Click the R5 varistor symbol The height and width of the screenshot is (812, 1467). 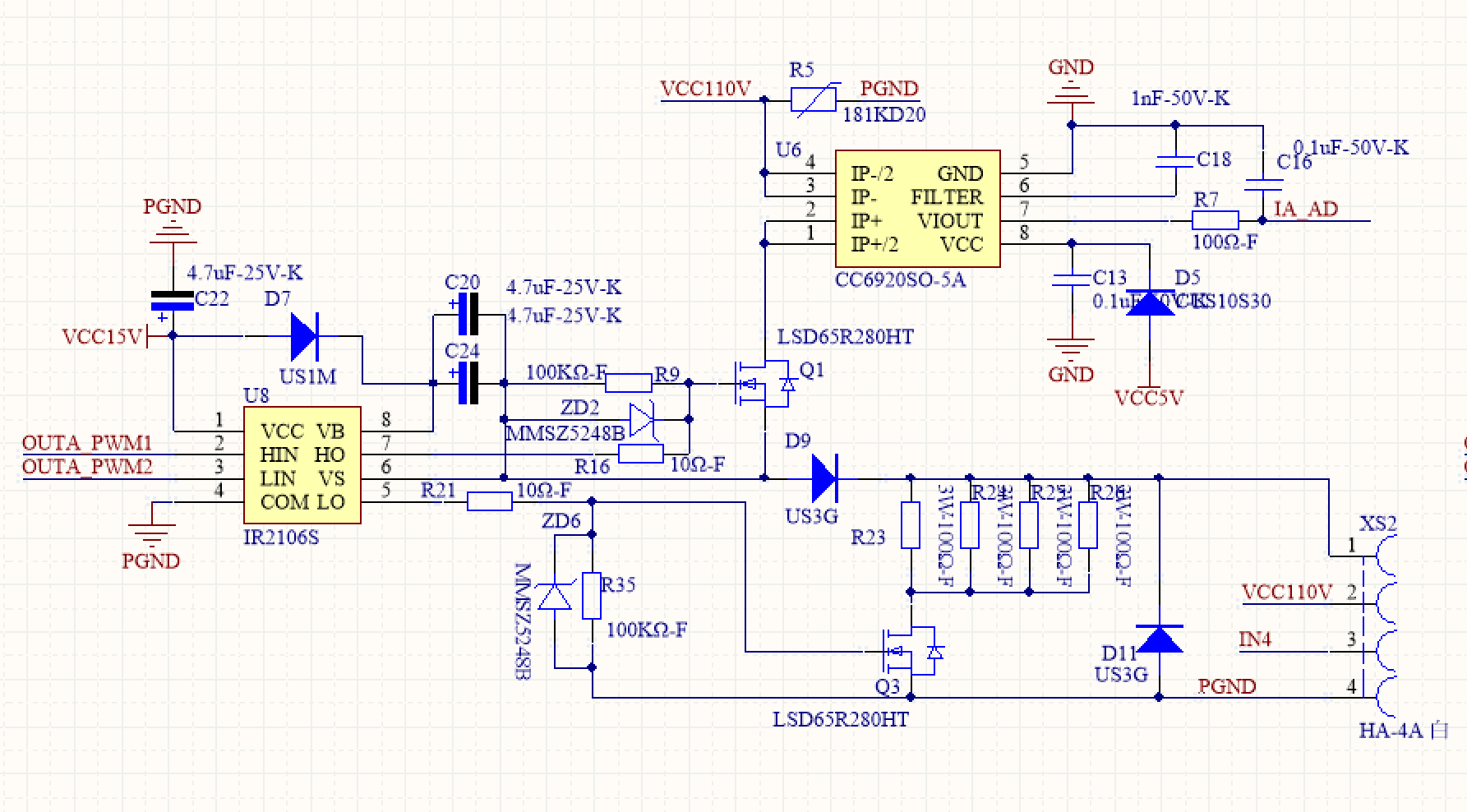coord(814,99)
